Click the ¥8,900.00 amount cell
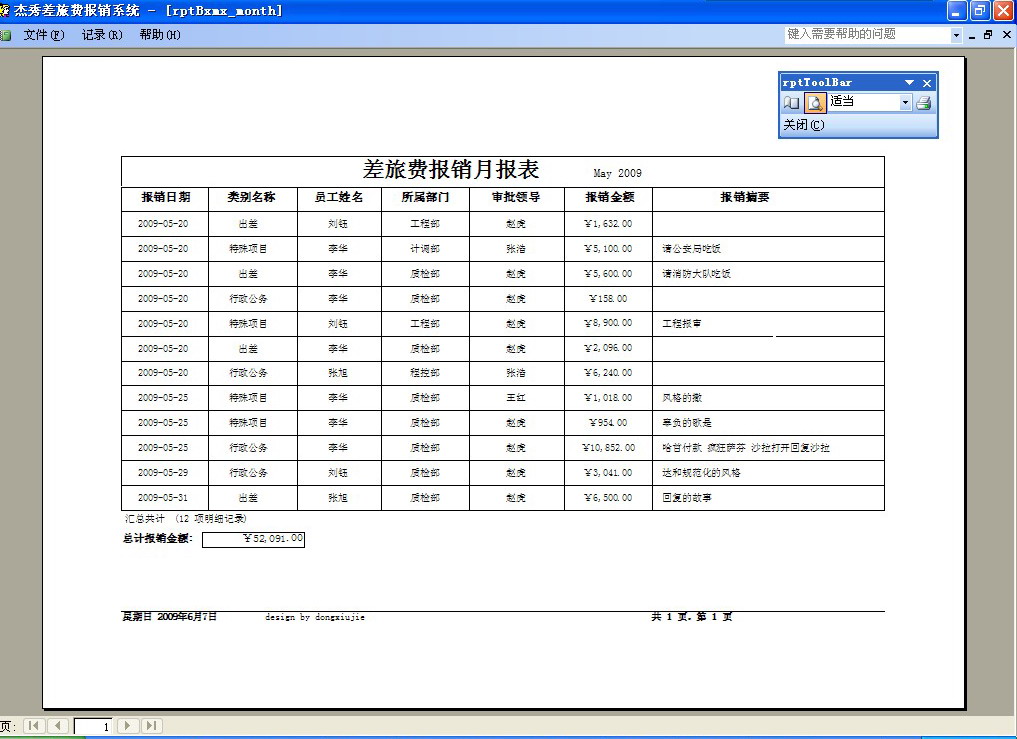Image resolution: width=1017 pixels, height=739 pixels. (608, 323)
